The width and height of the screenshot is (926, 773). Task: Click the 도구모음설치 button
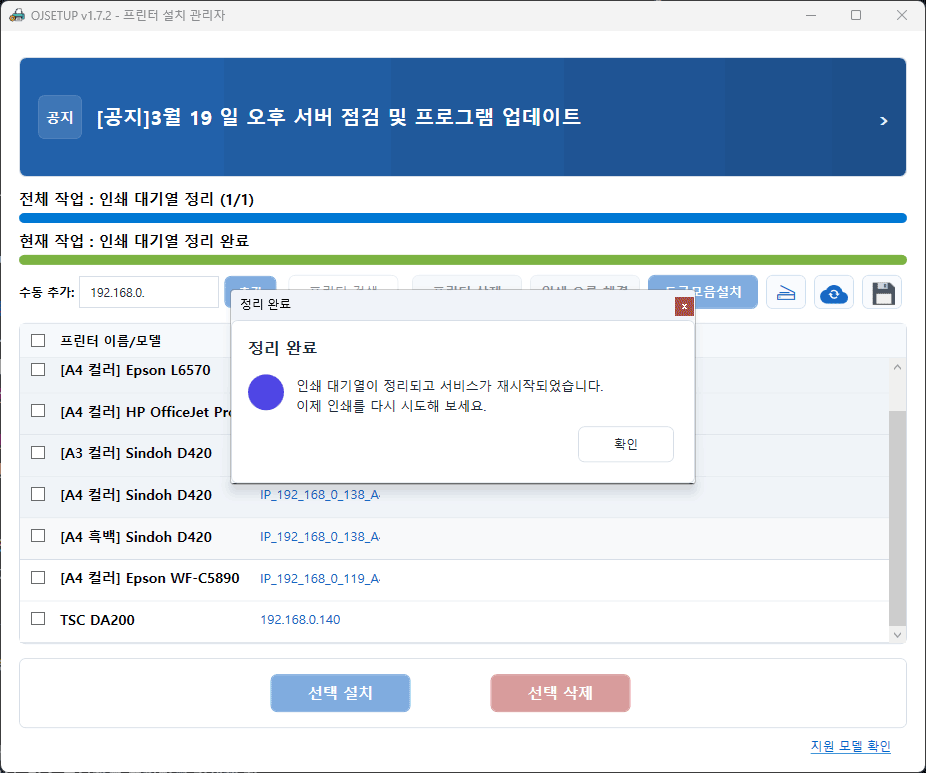tap(702, 292)
